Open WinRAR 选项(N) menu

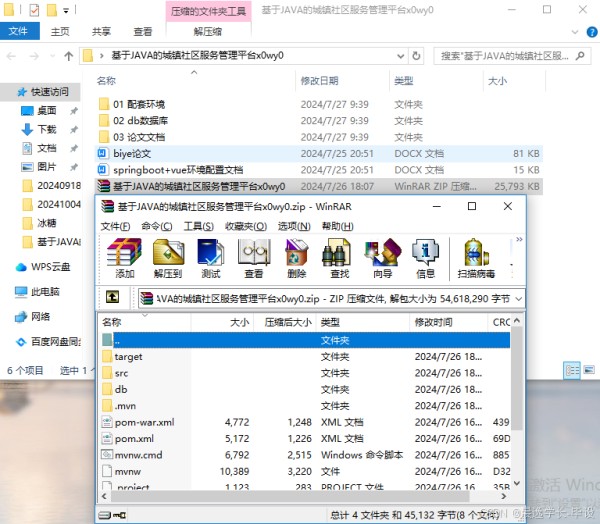tap(294, 226)
